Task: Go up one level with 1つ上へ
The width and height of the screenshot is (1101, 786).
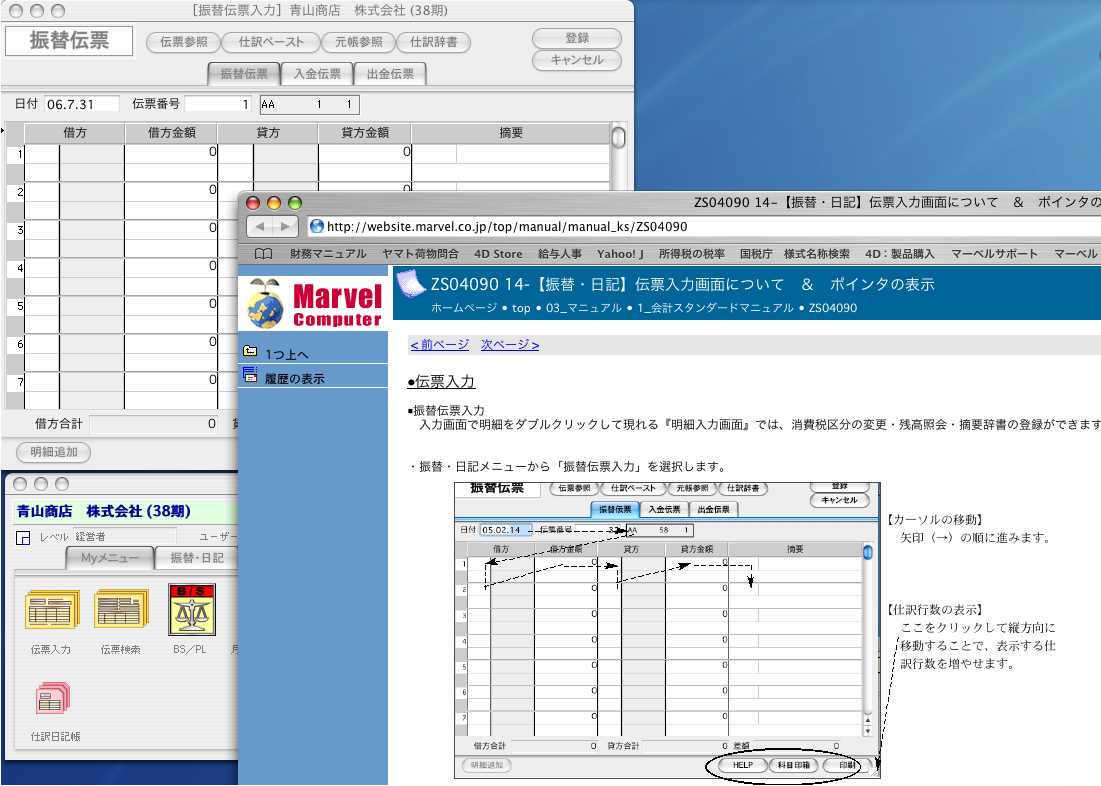Action: click(286, 353)
